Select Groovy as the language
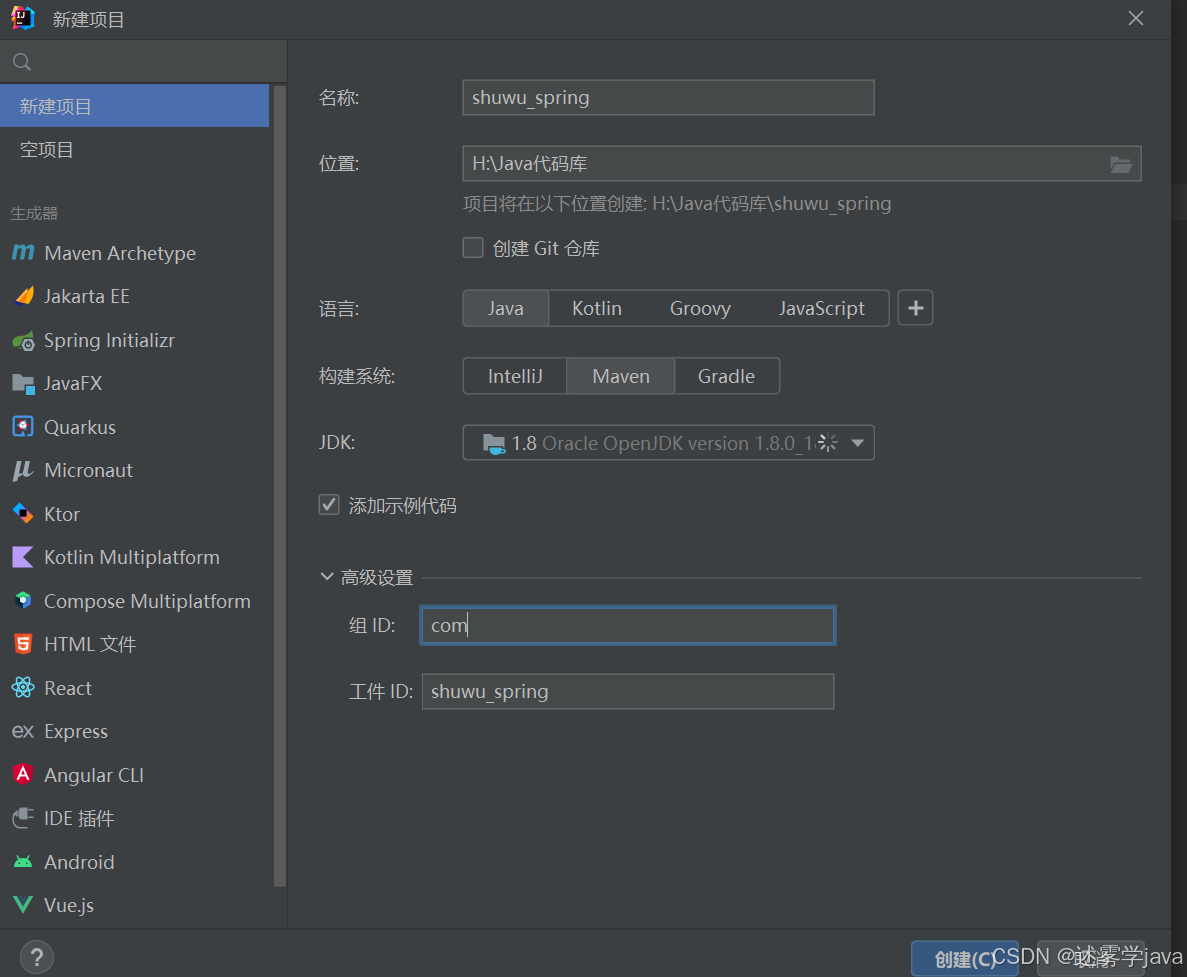 (x=700, y=308)
